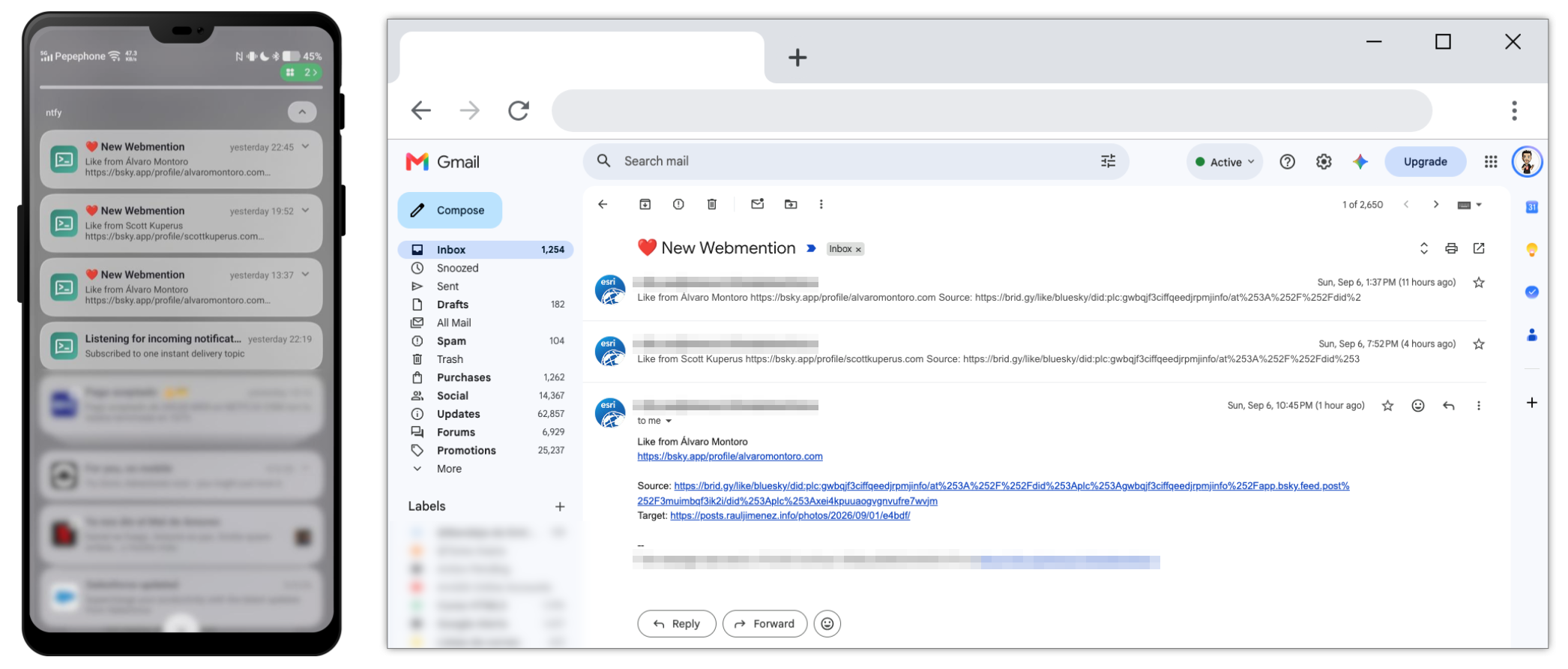
Task: Collapse ntfy notification group on phone
Action: tap(302, 112)
